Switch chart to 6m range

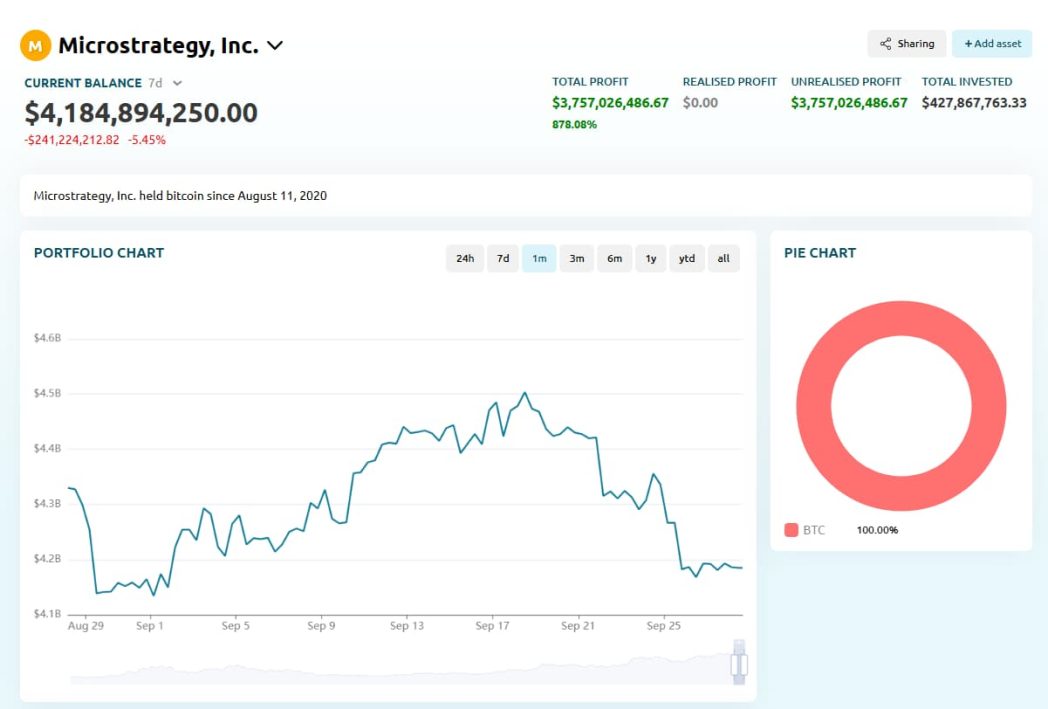[614, 259]
